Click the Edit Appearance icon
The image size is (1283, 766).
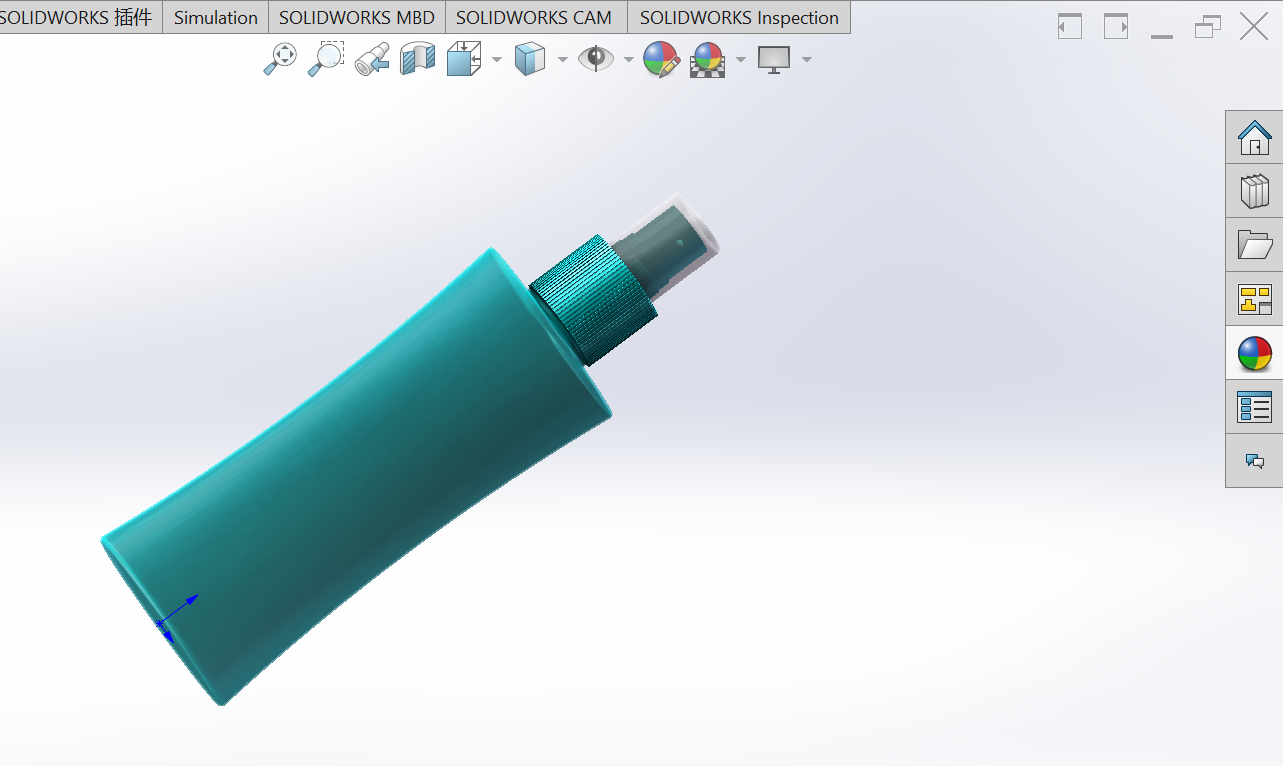coord(661,59)
